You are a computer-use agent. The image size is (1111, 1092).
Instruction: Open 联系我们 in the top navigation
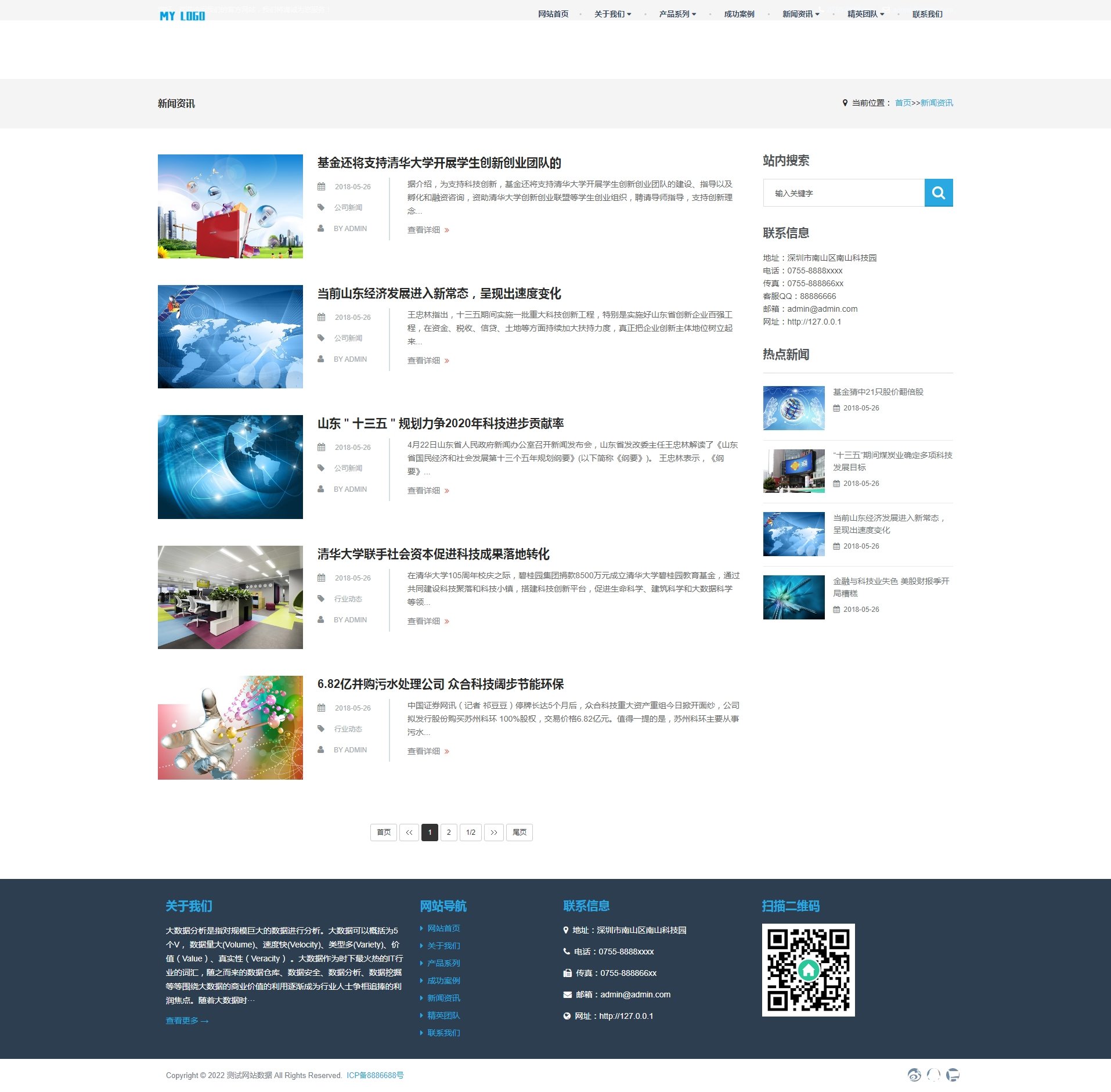927,14
